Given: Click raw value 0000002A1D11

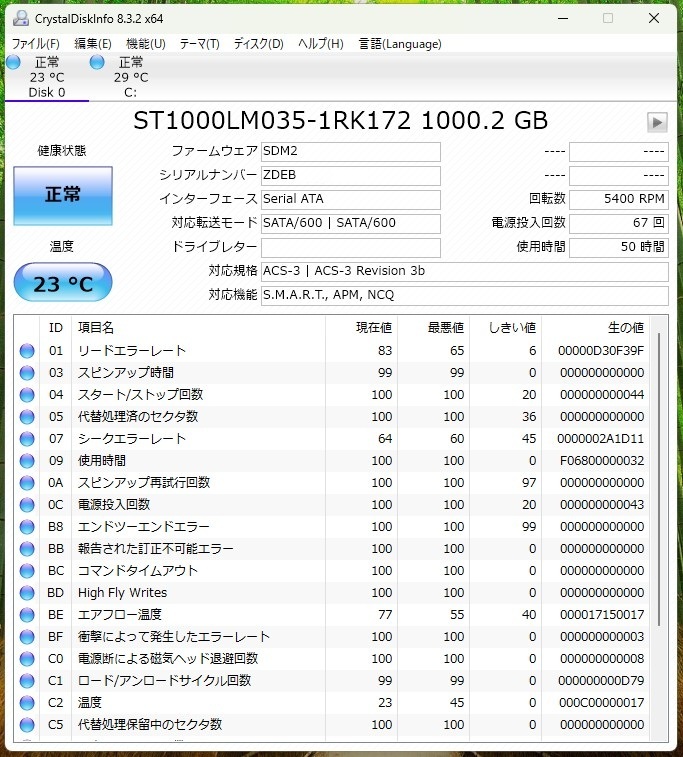Looking at the screenshot, I should pos(600,439).
